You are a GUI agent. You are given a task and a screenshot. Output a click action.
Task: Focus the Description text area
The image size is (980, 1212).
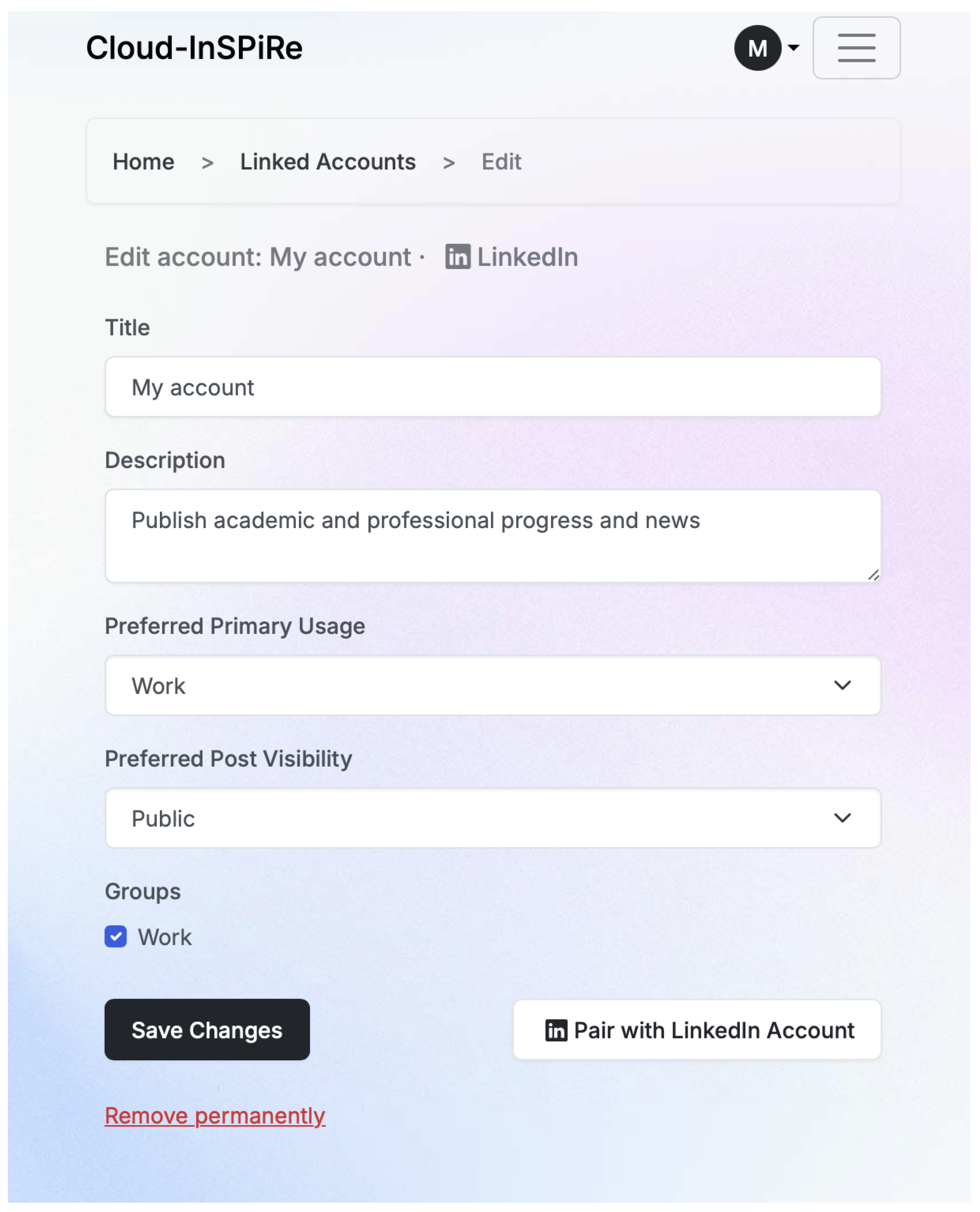492,535
